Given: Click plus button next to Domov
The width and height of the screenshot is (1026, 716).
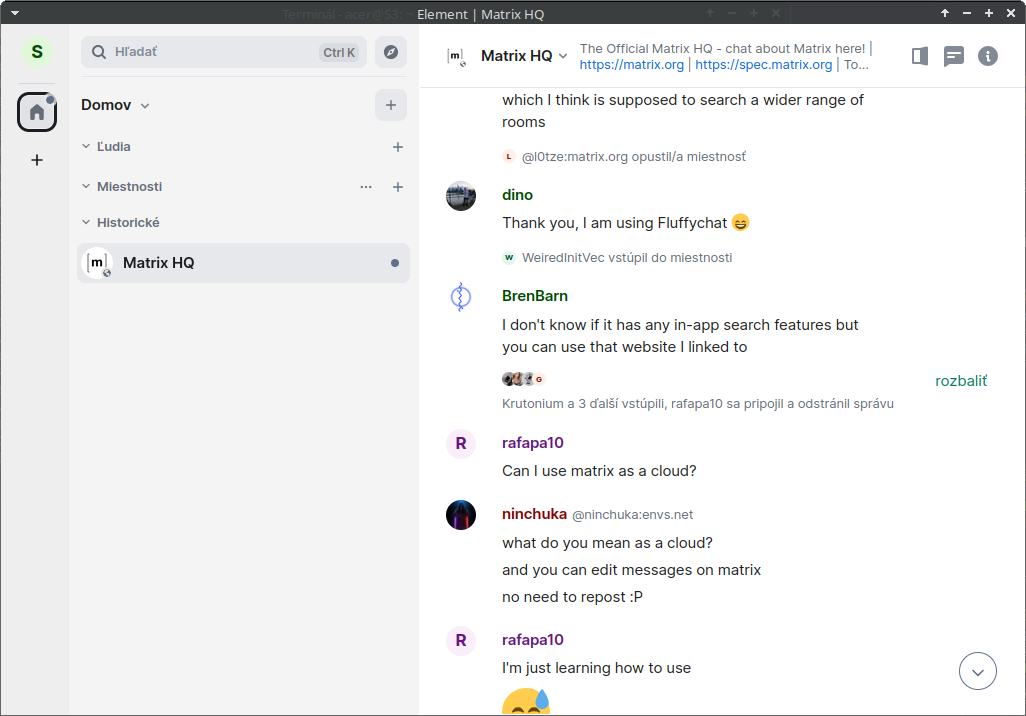Looking at the screenshot, I should pos(391,105).
